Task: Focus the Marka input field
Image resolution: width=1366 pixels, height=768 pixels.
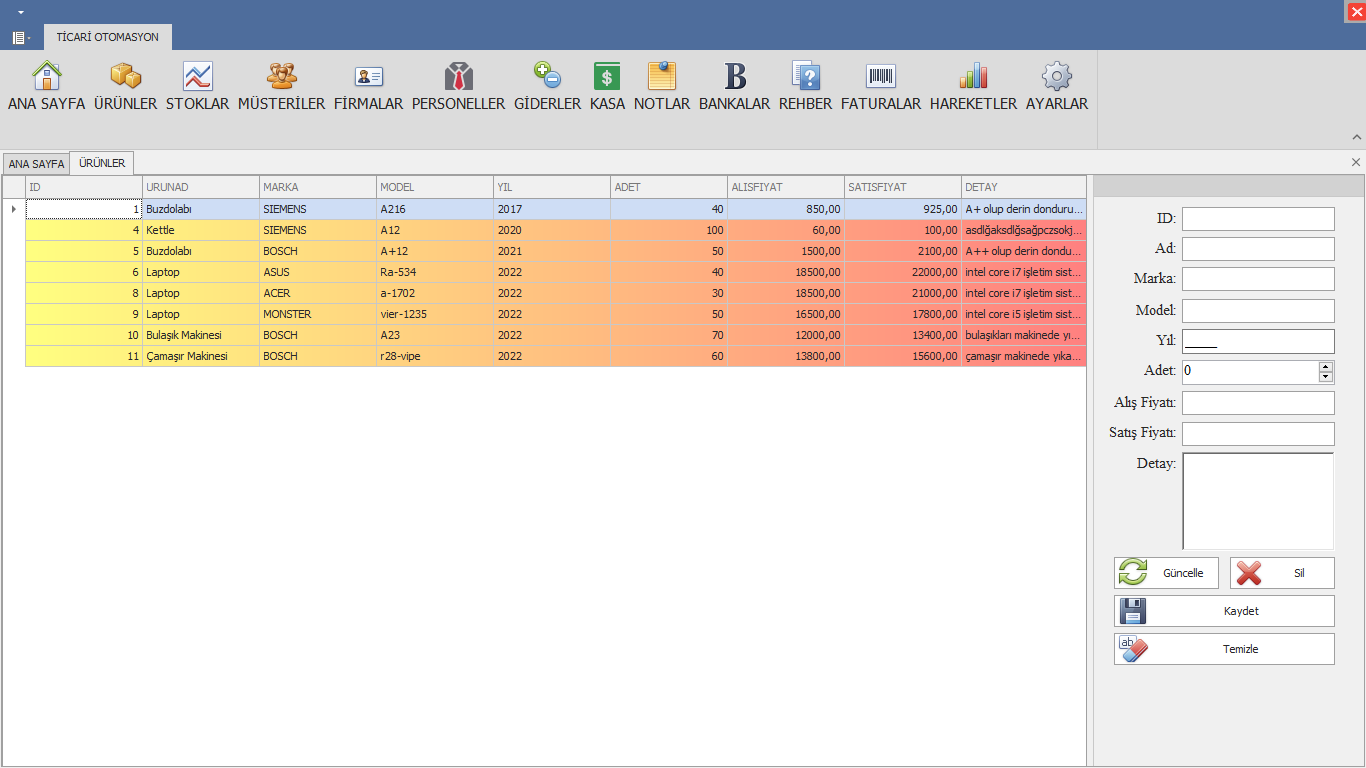Action: pyautogui.click(x=1258, y=279)
